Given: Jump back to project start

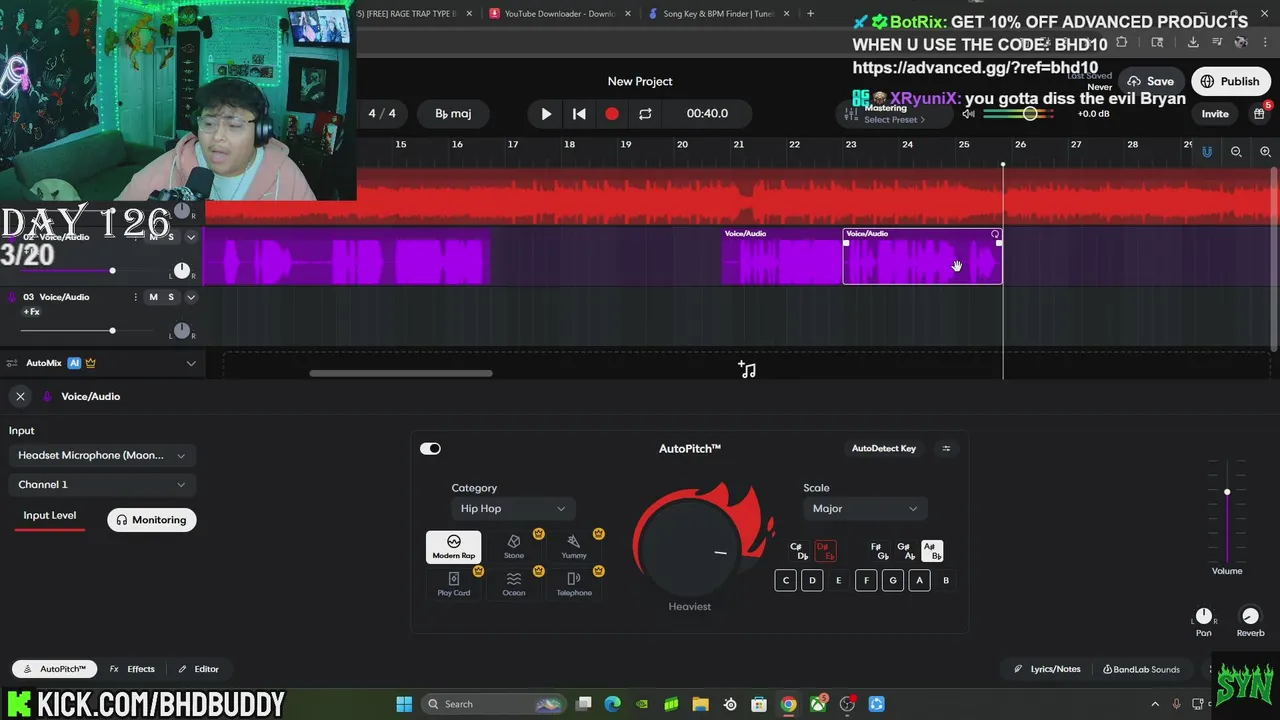Looking at the screenshot, I should point(579,114).
